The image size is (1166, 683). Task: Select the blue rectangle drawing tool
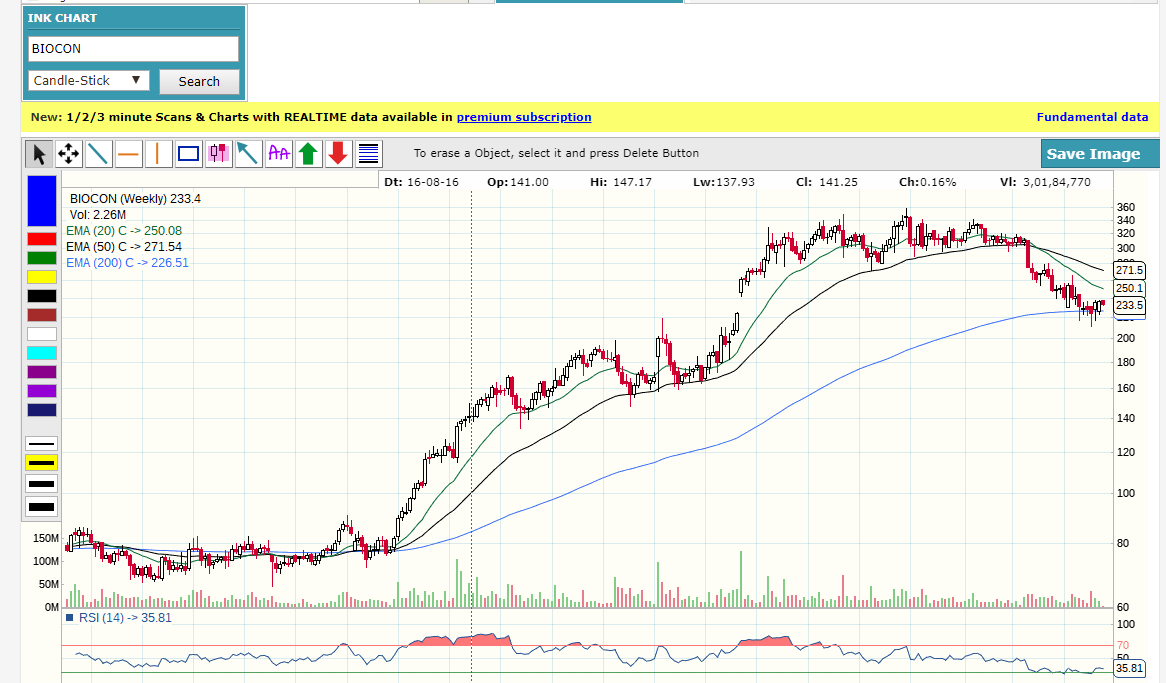(x=189, y=154)
